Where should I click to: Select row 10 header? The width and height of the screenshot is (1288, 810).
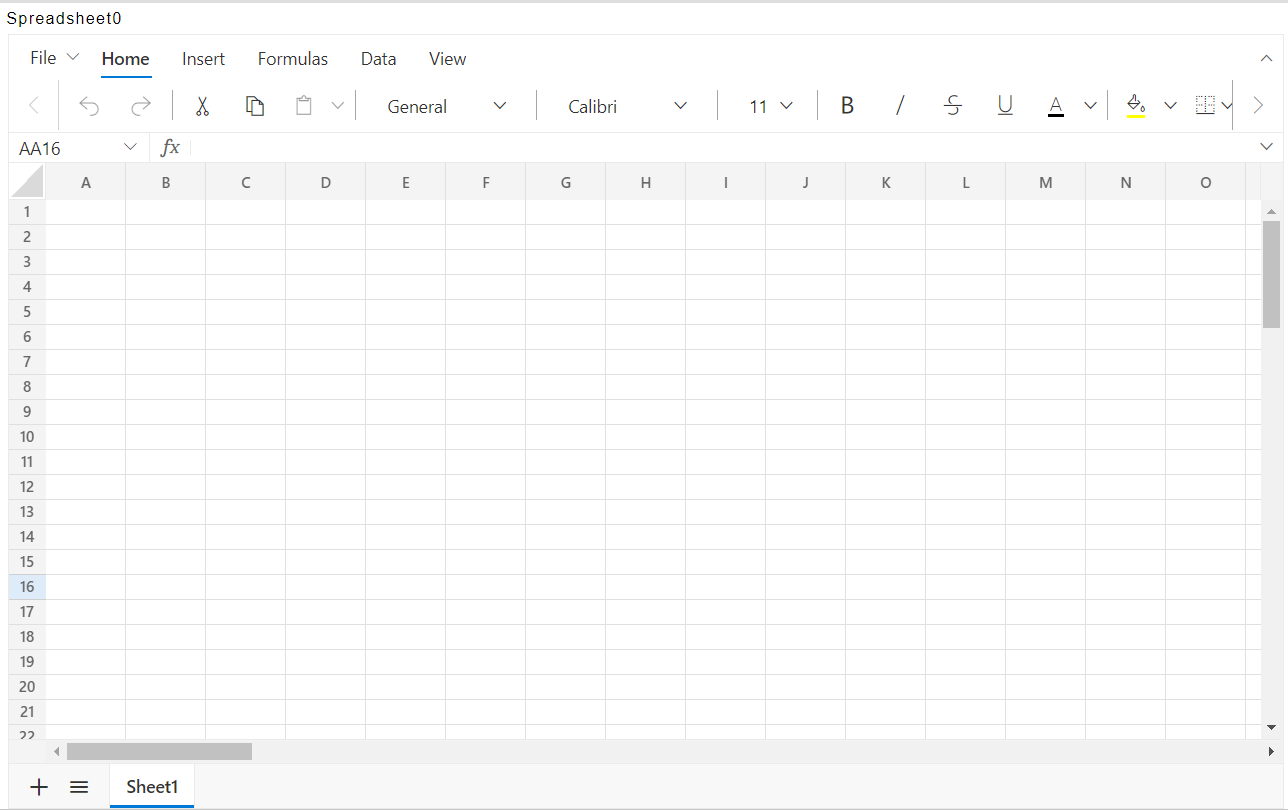point(27,437)
